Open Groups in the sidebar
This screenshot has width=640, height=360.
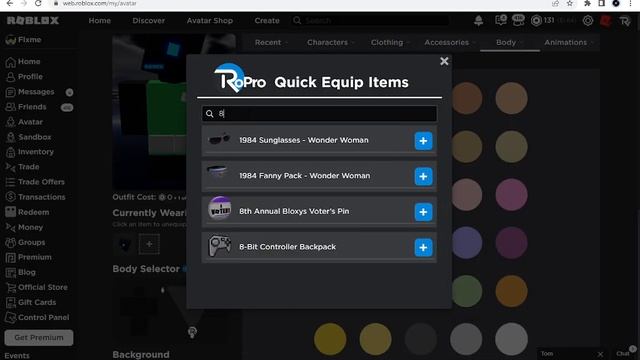pyautogui.click(x=26, y=242)
